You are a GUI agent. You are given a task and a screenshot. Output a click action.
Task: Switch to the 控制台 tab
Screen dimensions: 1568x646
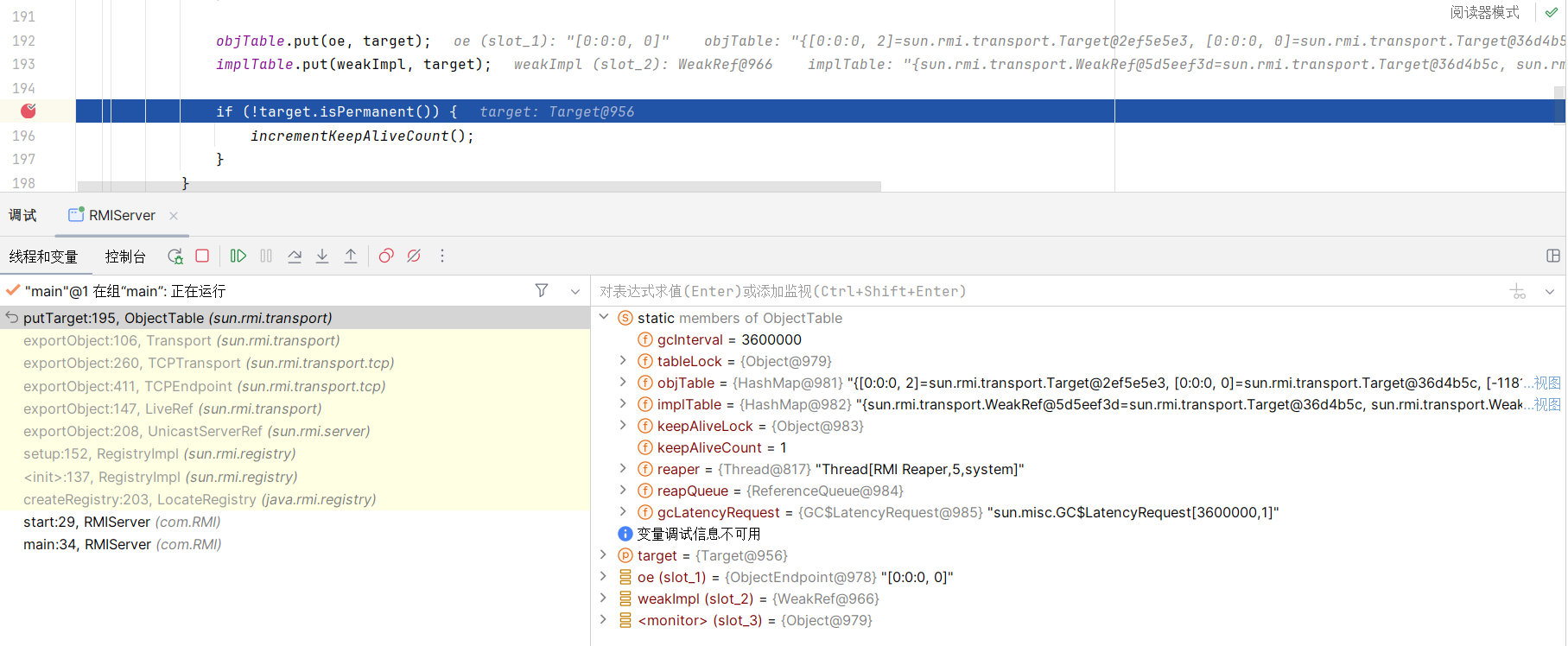point(125,256)
